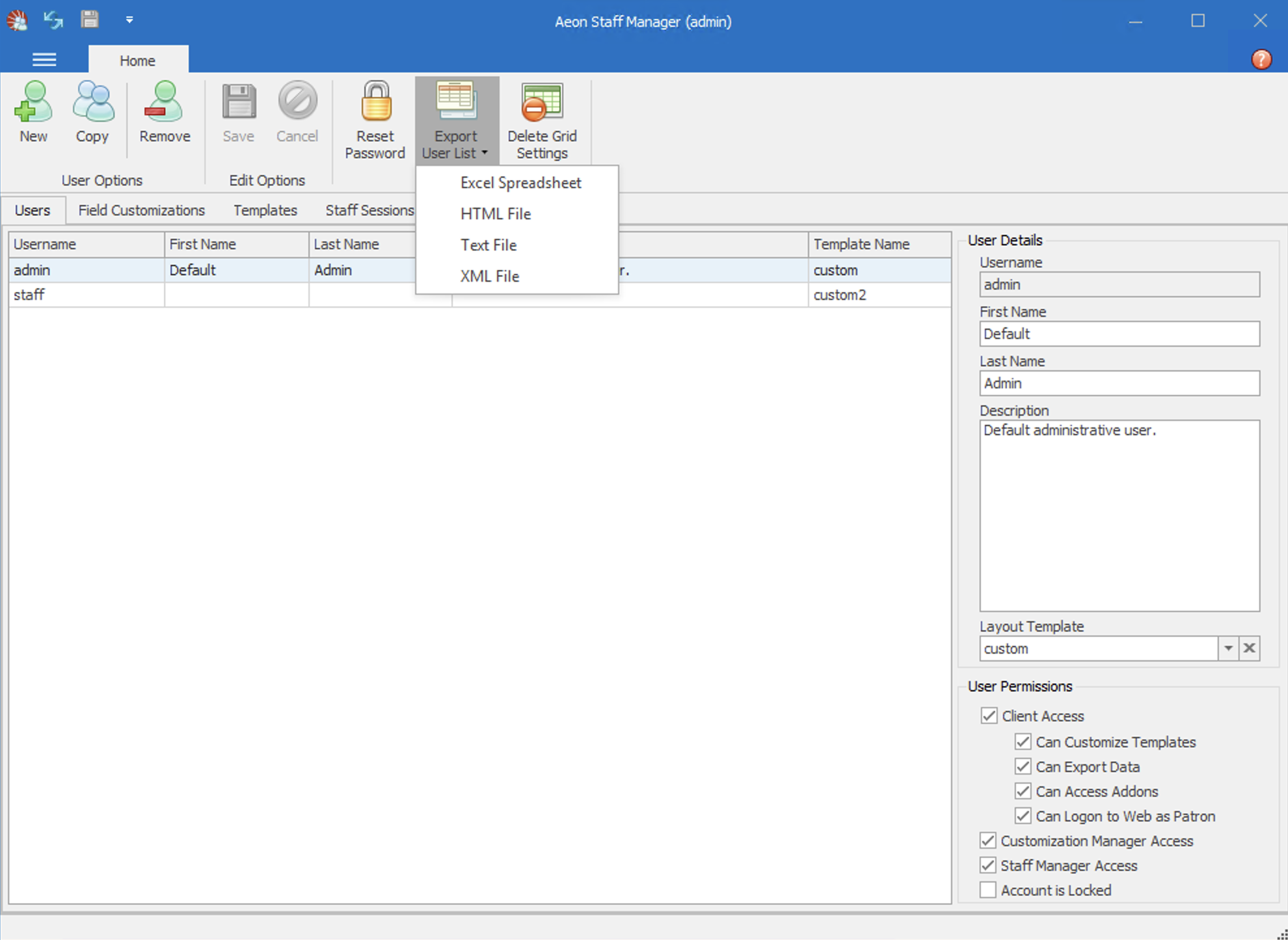Click the Save icon in the quick access toolbar
Viewport: 1288px width, 940px height.
click(x=90, y=20)
